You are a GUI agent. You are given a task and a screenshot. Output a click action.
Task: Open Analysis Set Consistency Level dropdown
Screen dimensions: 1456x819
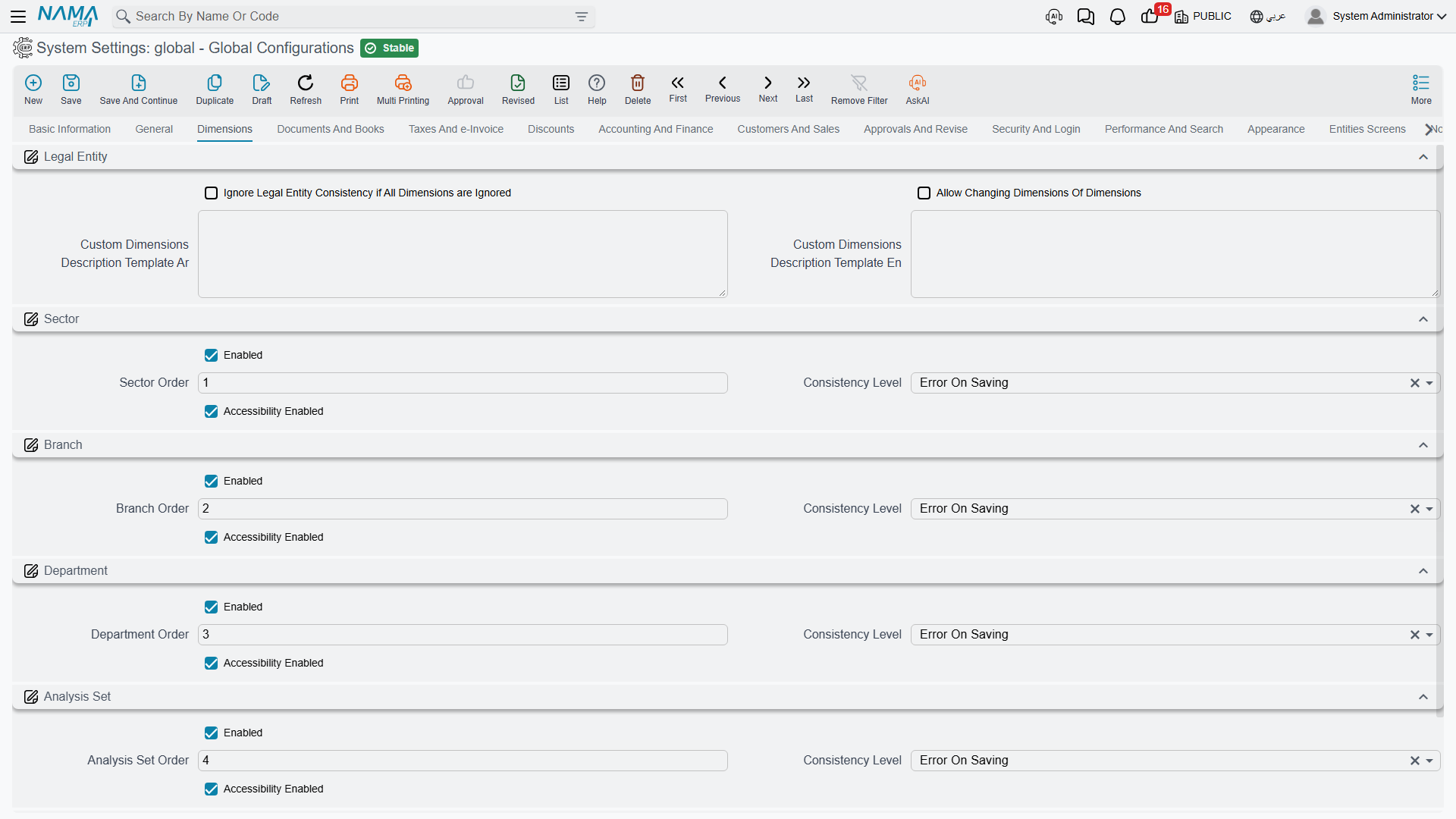[1429, 761]
